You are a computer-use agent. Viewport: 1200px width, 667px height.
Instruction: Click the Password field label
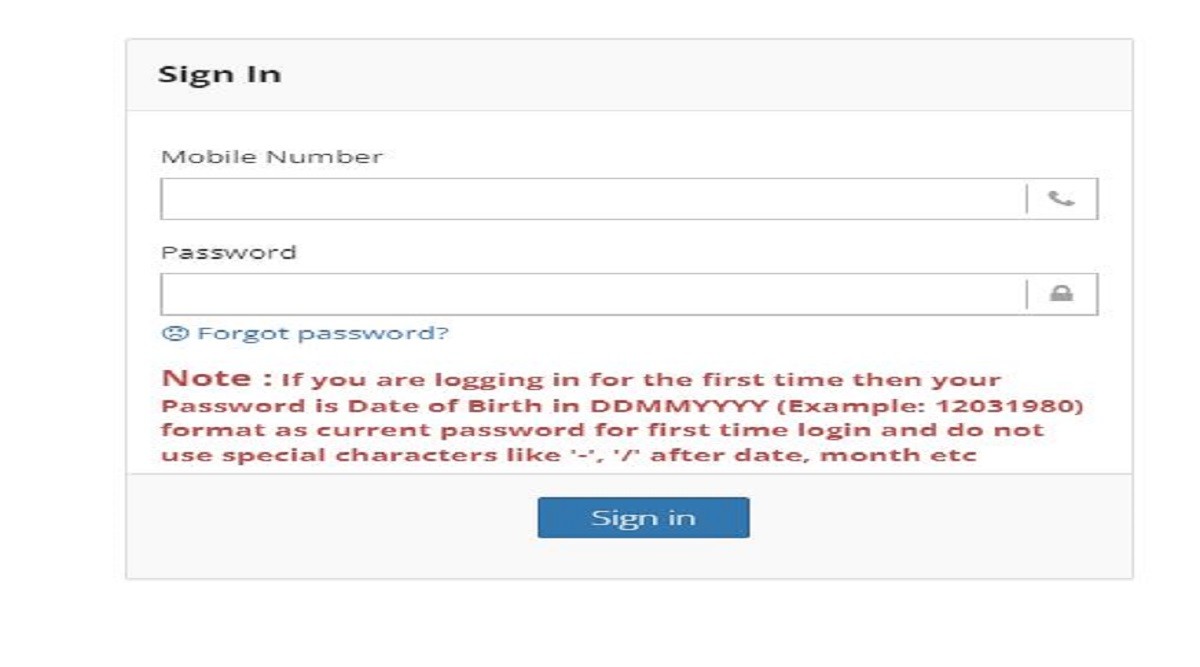228,252
